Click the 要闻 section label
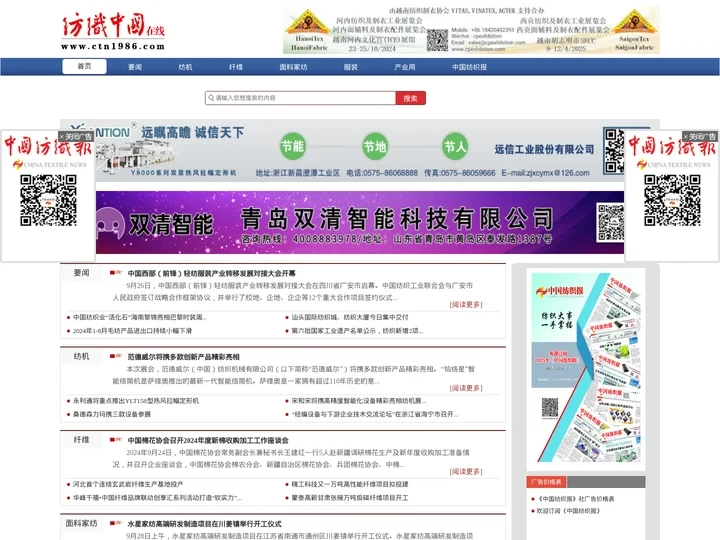This screenshot has height=540, width=720. 82,273
